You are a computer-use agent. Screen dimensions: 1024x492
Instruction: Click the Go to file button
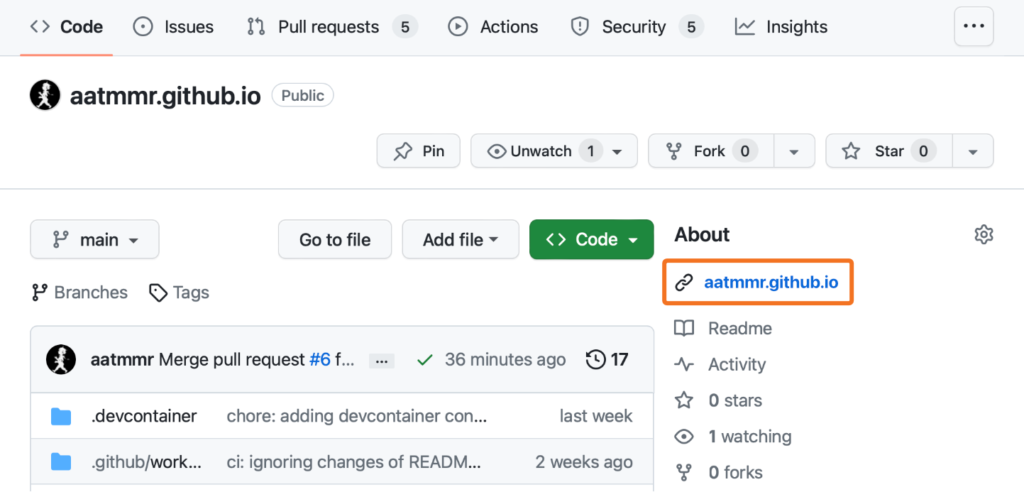(x=335, y=239)
